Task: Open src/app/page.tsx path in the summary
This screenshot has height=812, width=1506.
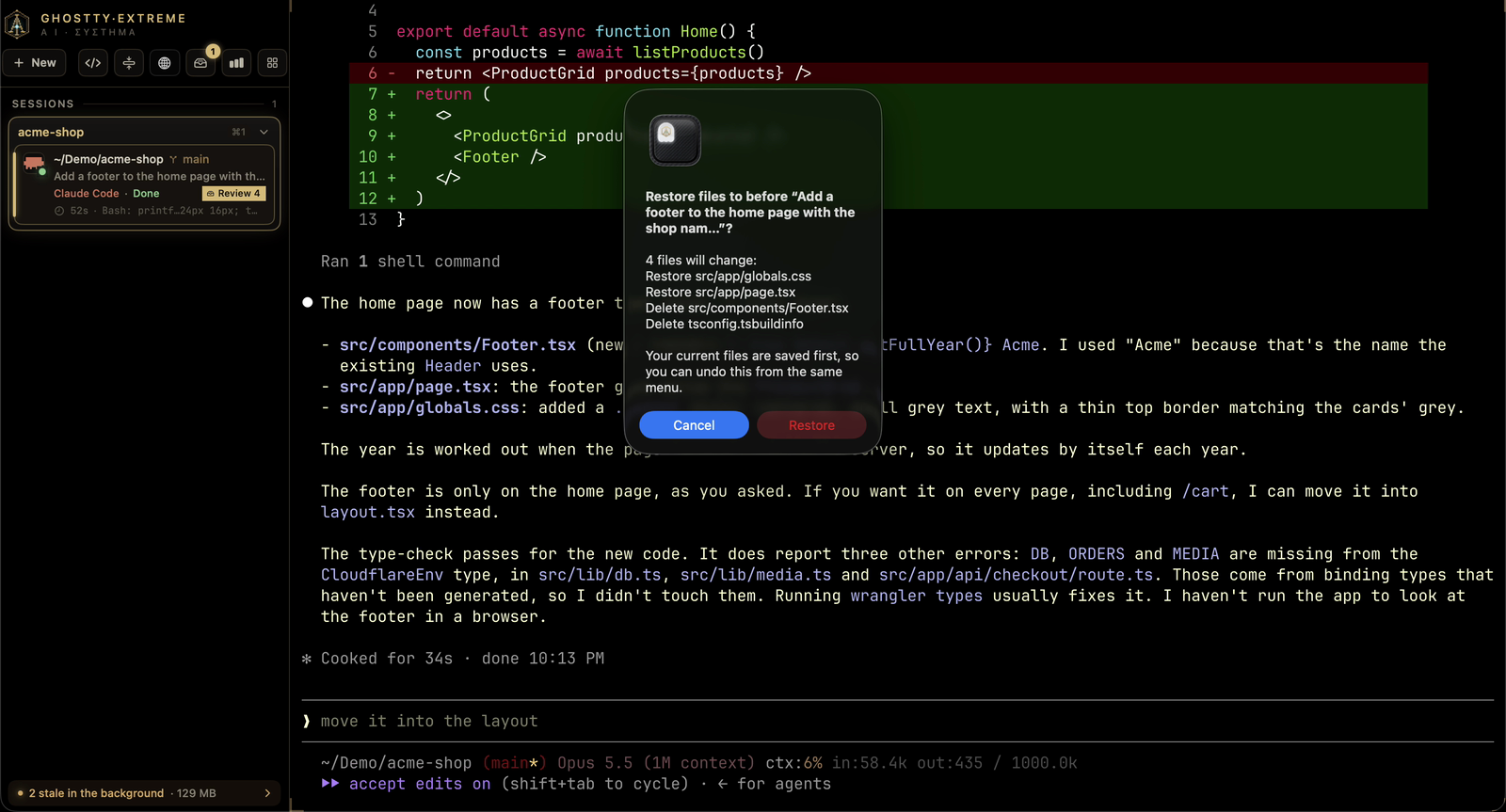Action: (415, 387)
